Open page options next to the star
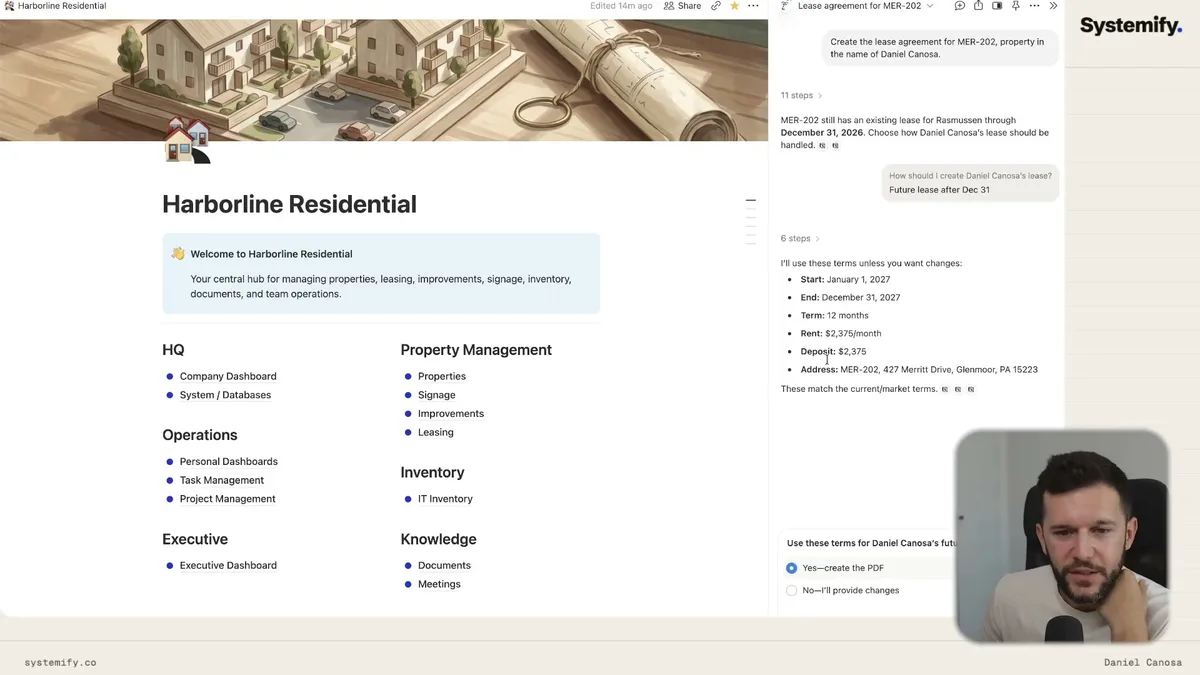 click(753, 6)
